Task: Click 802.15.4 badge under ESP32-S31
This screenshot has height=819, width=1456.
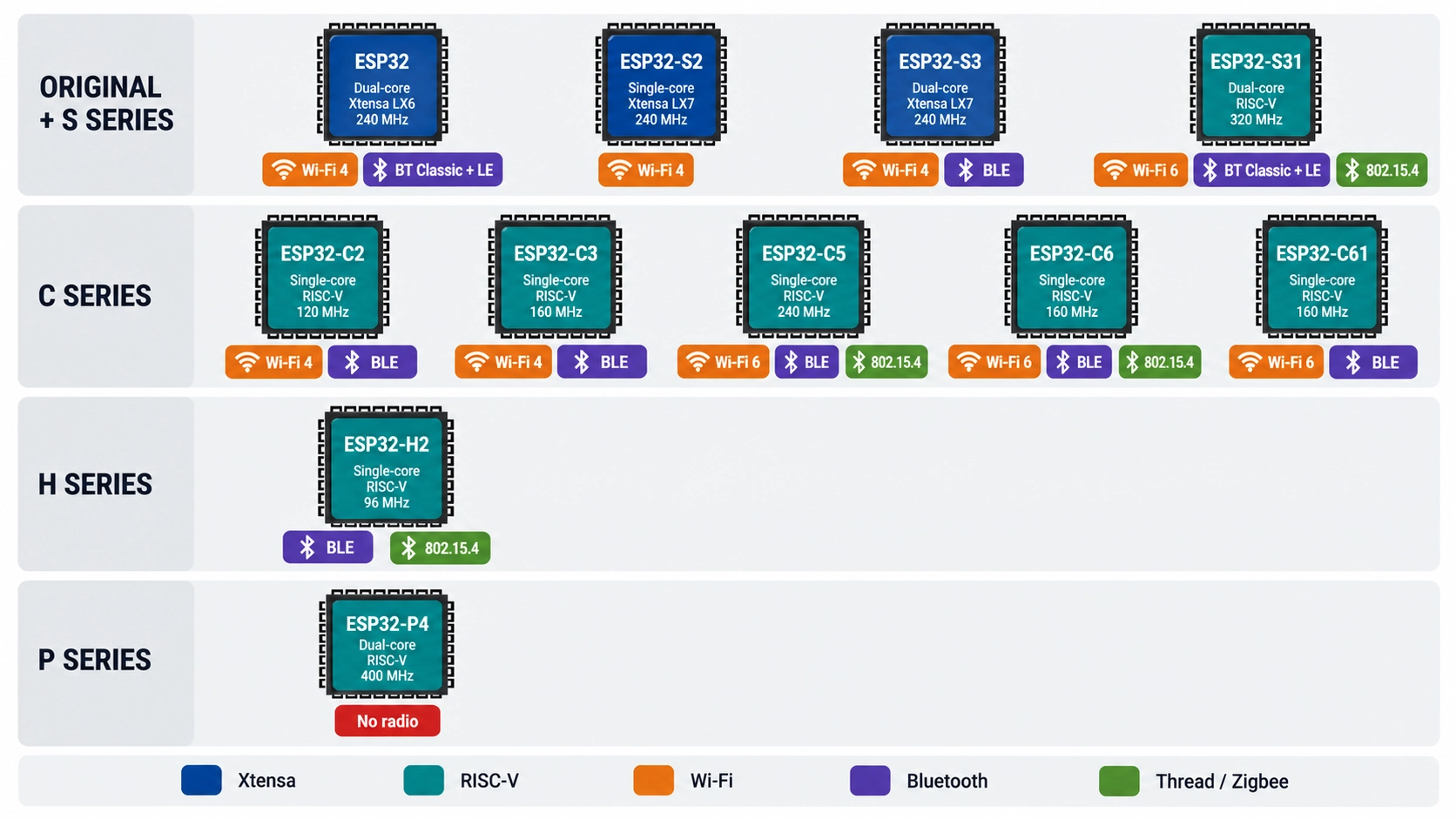Action: 1382,170
